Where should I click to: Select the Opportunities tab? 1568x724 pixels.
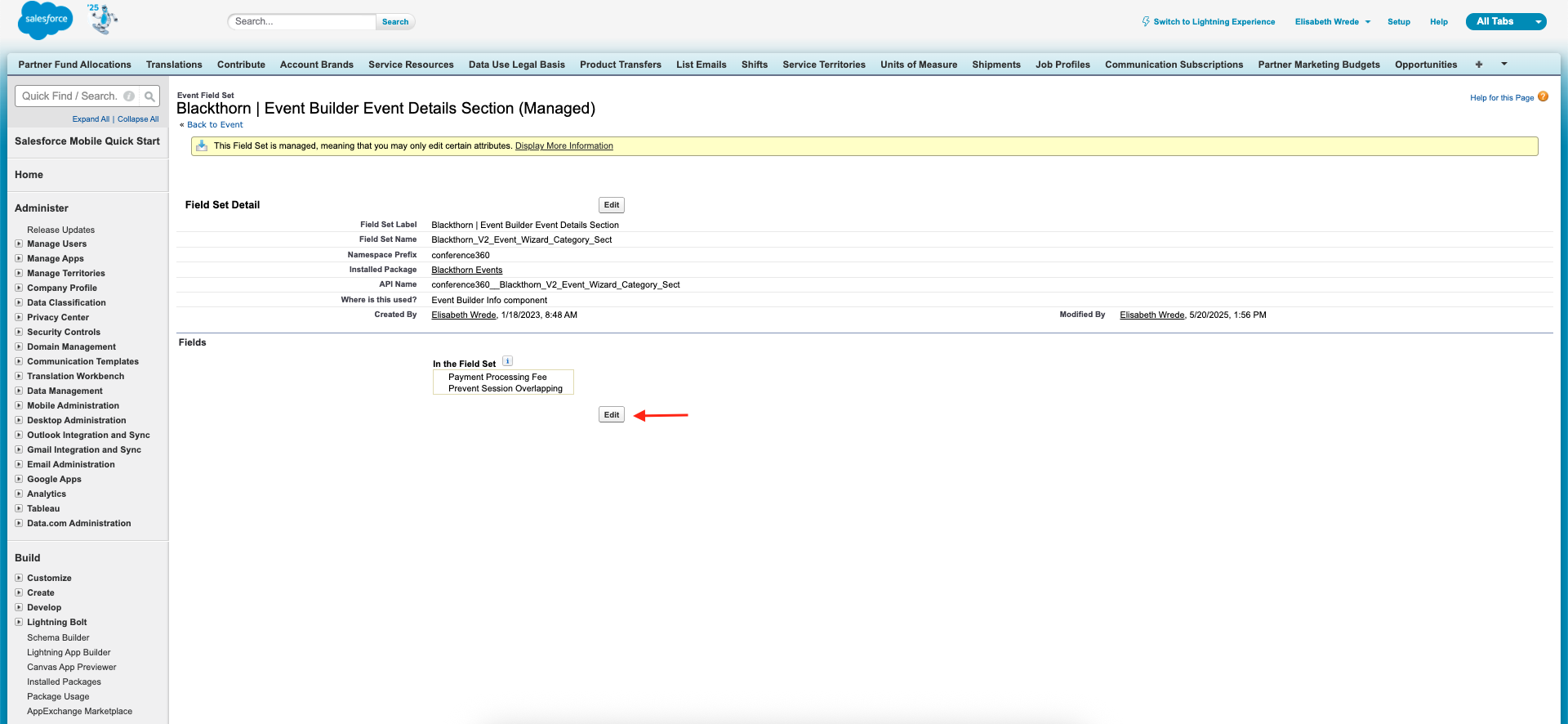[x=1426, y=65]
